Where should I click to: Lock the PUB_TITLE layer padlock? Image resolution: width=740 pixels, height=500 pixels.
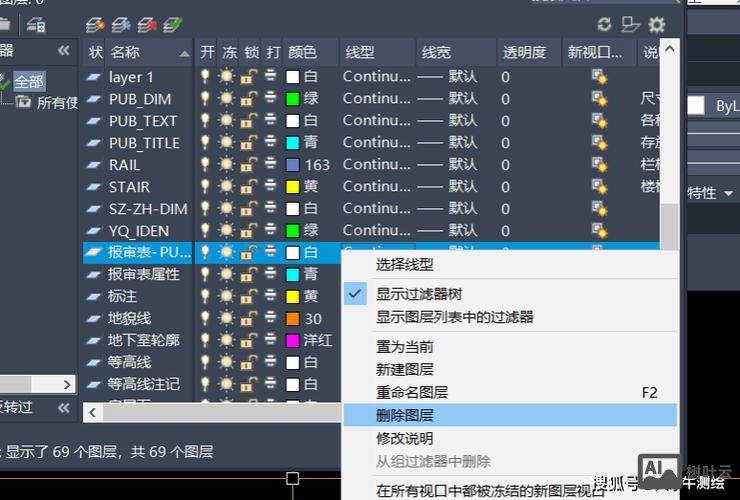click(249, 142)
